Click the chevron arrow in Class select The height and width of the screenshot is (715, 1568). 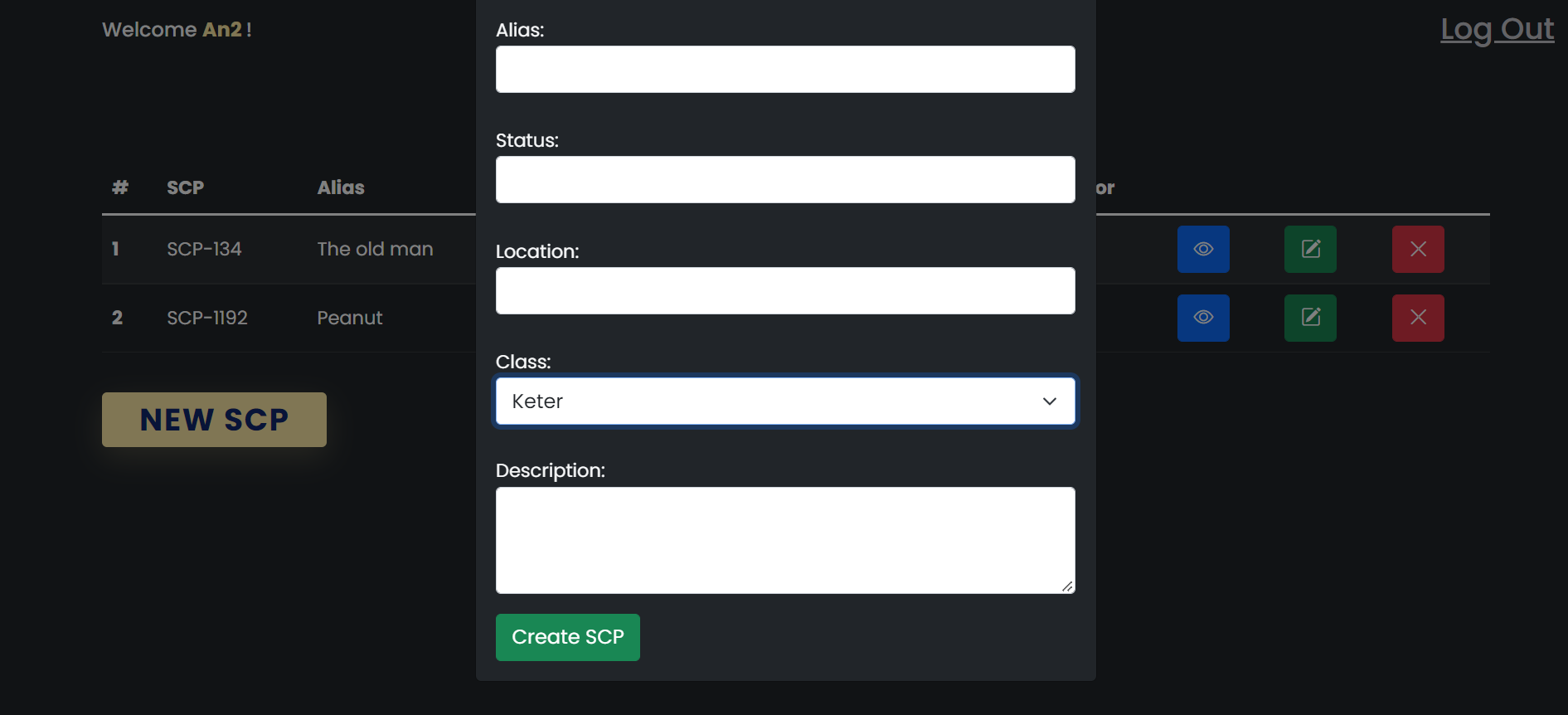coord(1050,401)
